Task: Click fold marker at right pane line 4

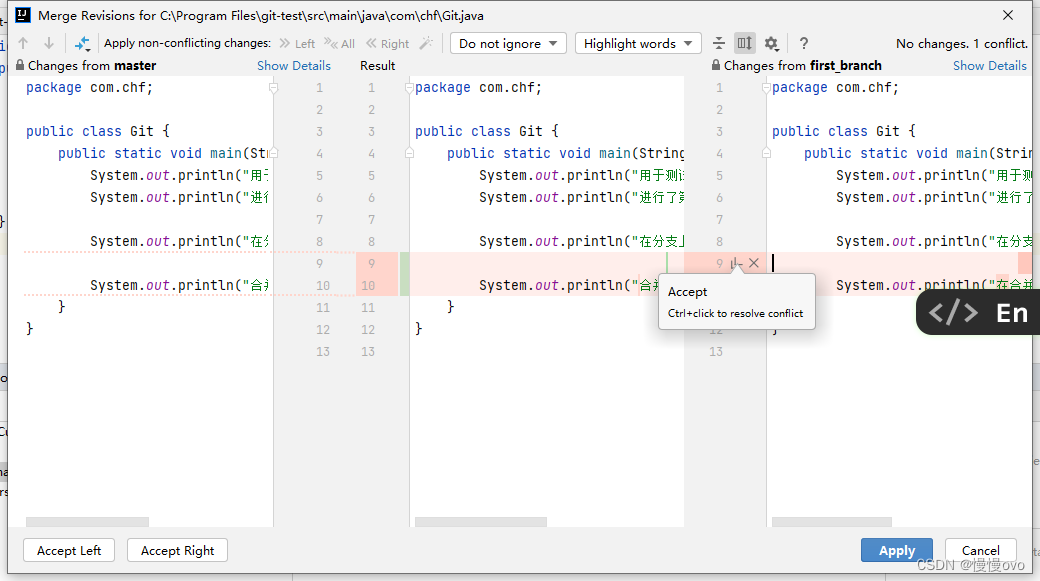Action: click(766, 153)
